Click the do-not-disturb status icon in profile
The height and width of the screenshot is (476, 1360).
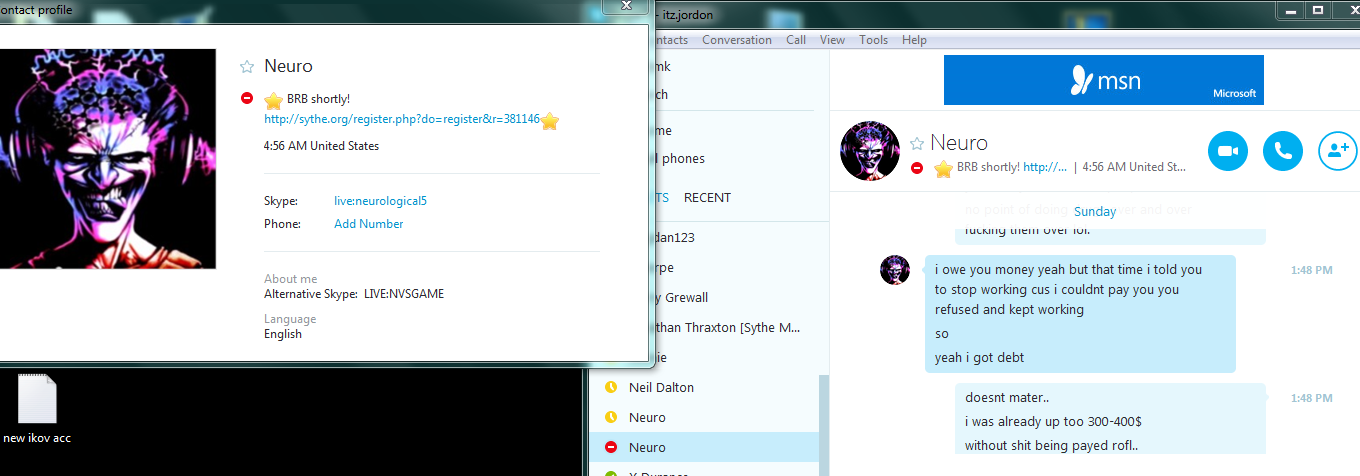pyautogui.click(x=247, y=98)
